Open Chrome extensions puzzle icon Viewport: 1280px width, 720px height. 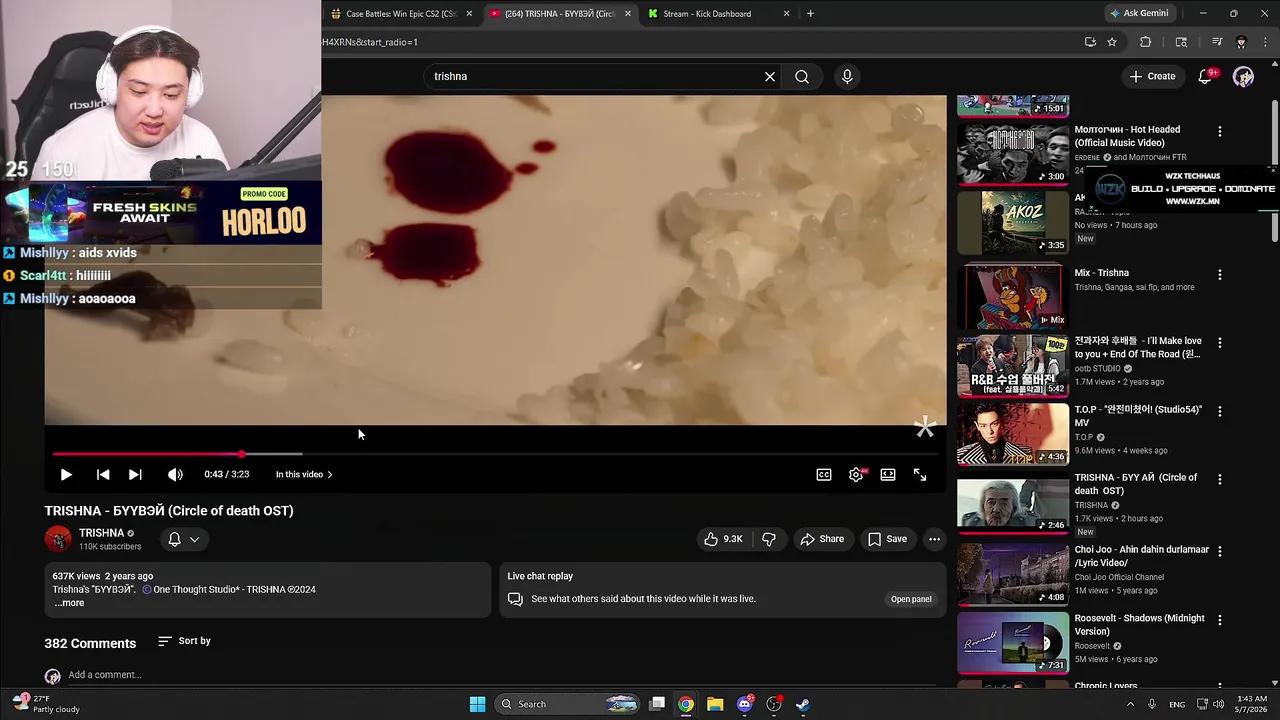(1146, 42)
